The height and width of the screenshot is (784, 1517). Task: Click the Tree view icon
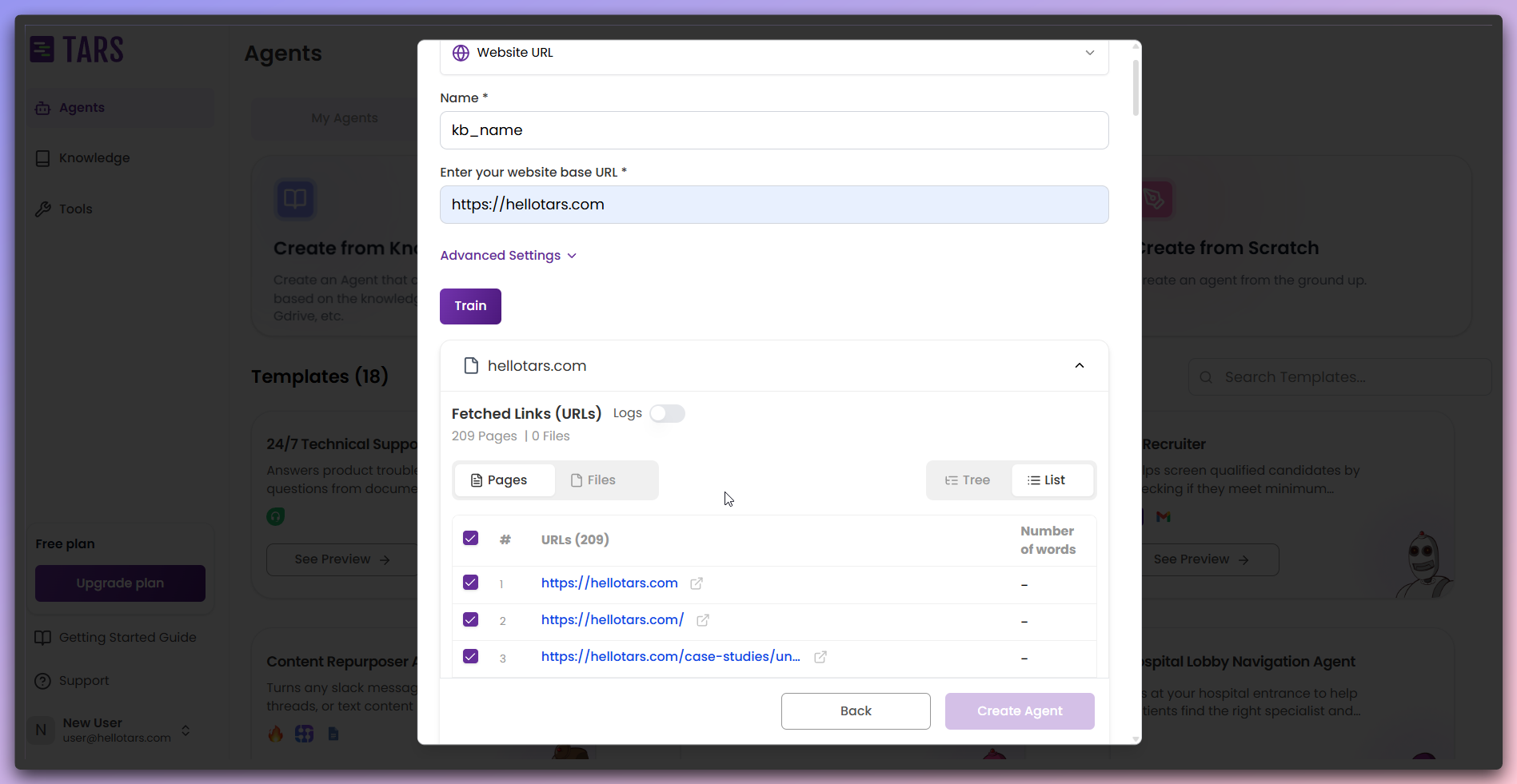(952, 480)
